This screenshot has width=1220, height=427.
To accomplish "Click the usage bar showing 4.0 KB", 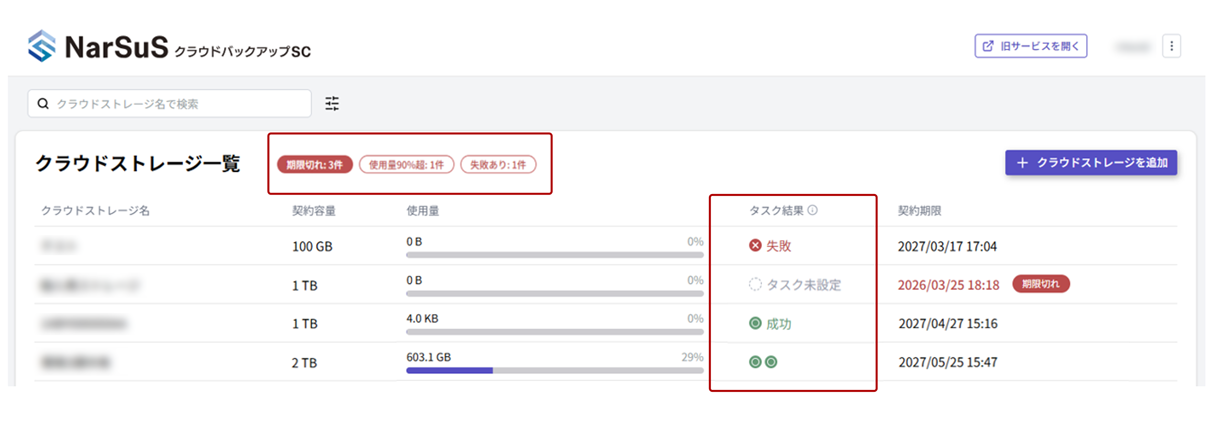I will (555, 331).
